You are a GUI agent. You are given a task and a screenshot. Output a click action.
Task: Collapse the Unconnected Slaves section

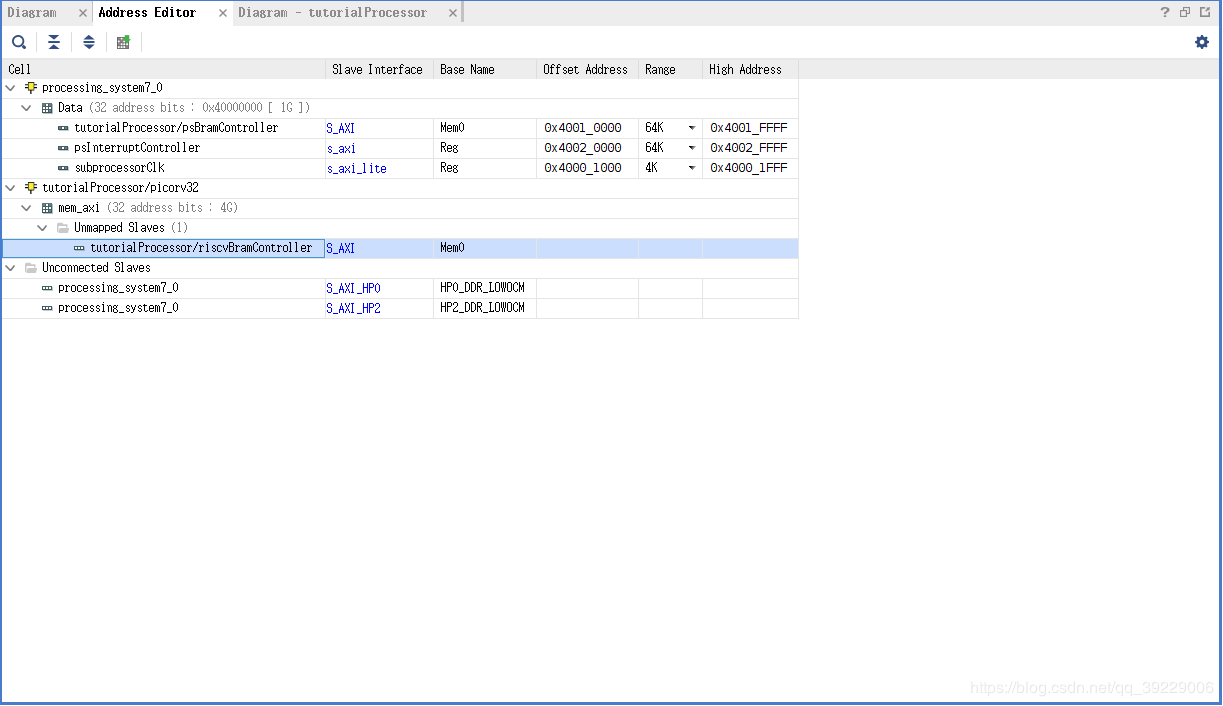click(10, 268)
